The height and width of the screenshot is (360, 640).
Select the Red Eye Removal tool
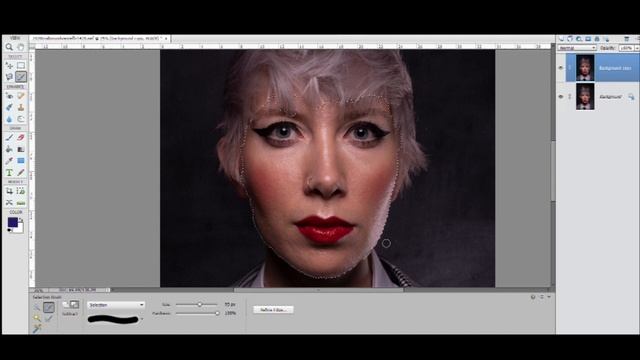(x=9, y=96)
